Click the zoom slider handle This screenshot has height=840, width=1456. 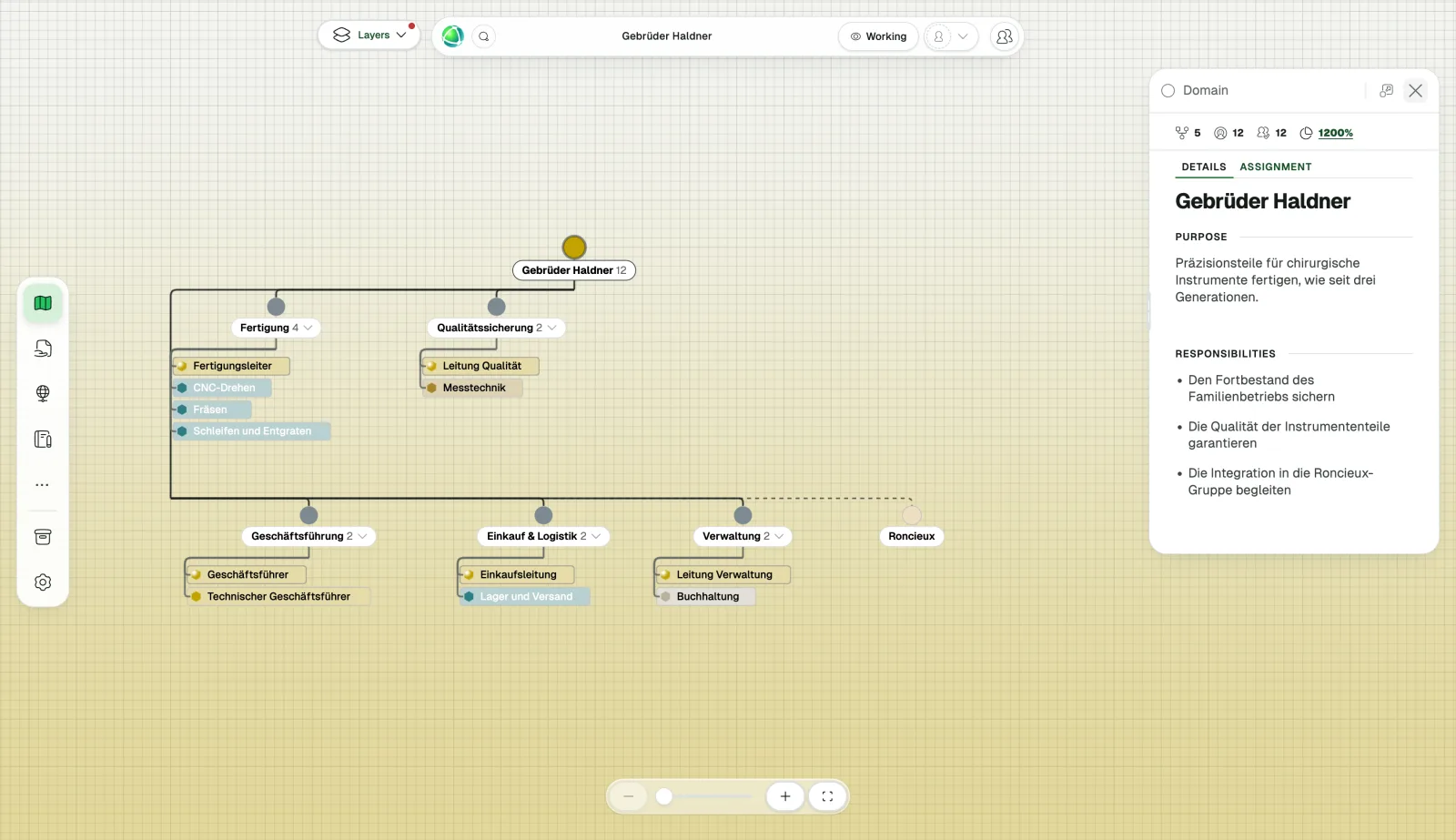pyautogui.click(x=664, y=796)
